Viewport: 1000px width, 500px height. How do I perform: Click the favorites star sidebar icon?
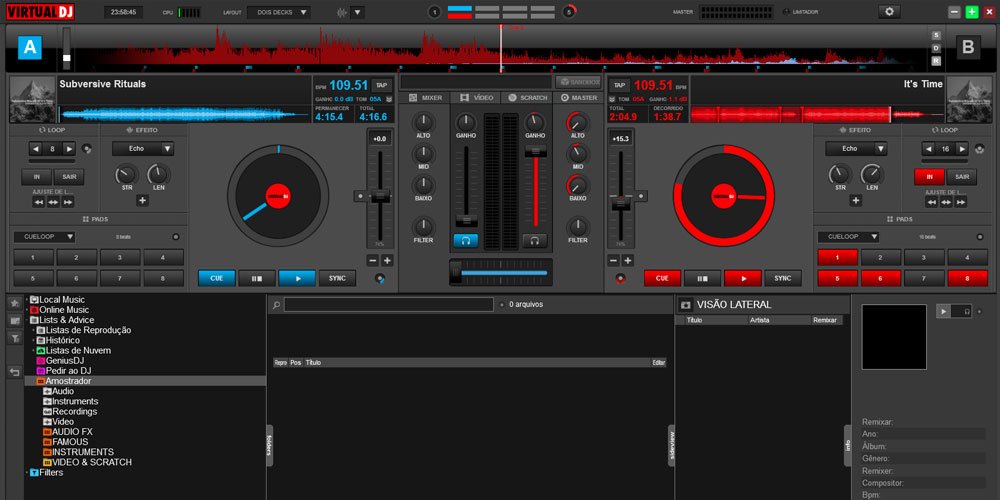[x=14, y=302]
